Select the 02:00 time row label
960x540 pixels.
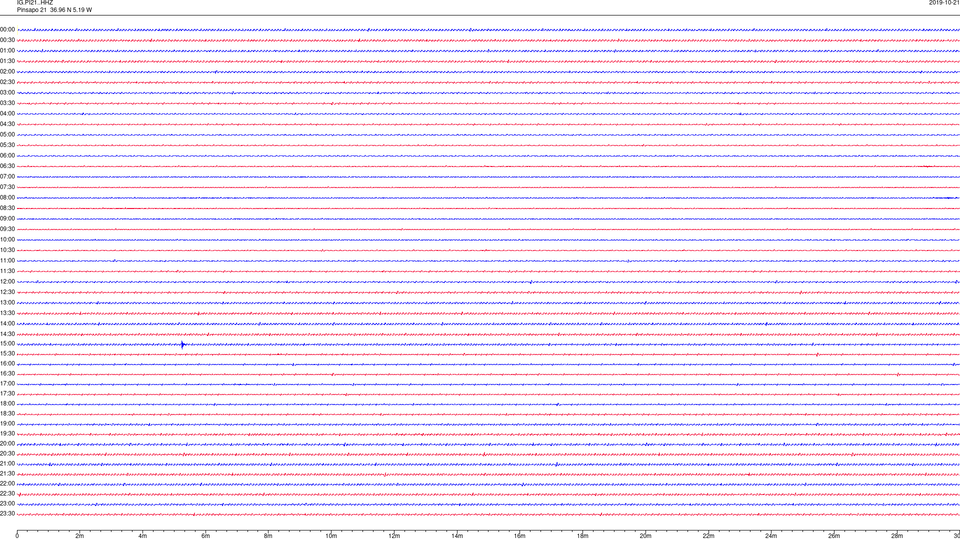pyautogui.click(x=7, y=72)
